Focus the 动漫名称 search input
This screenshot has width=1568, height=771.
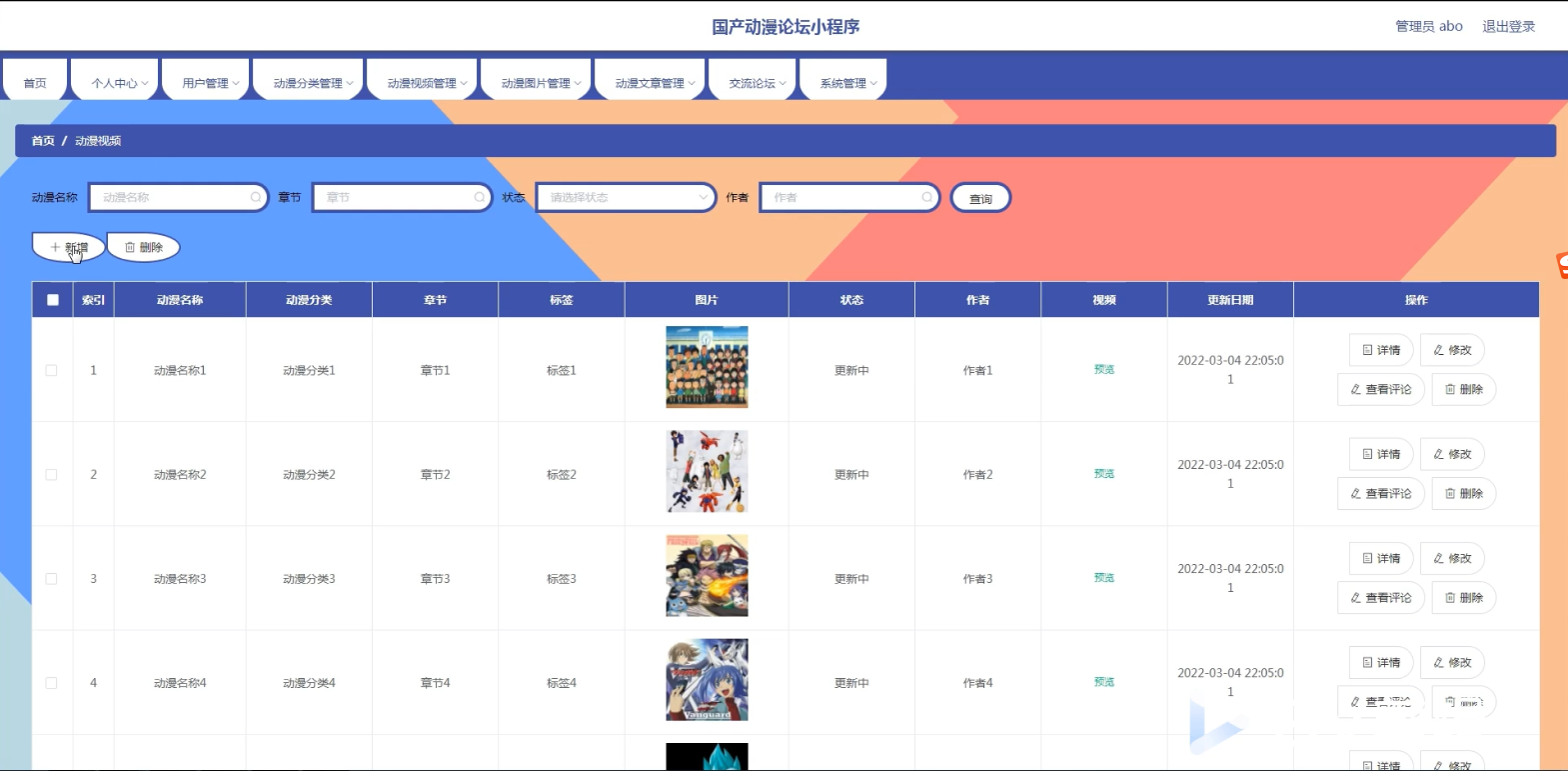(179, 198)
